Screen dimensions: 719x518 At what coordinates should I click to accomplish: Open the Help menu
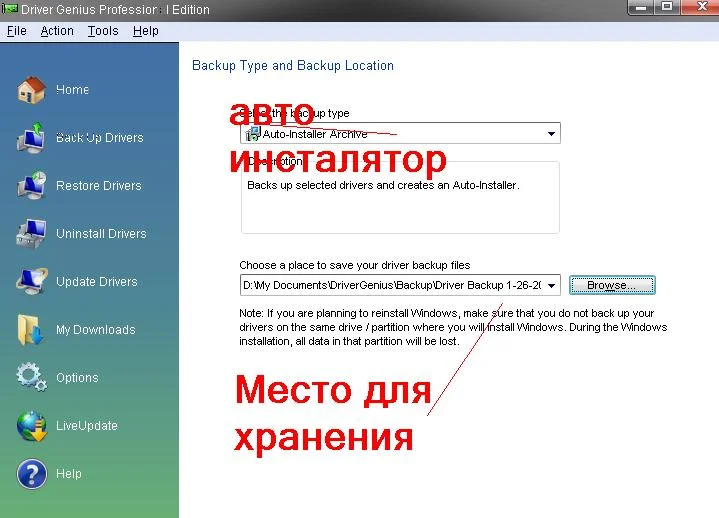(145, 31)
